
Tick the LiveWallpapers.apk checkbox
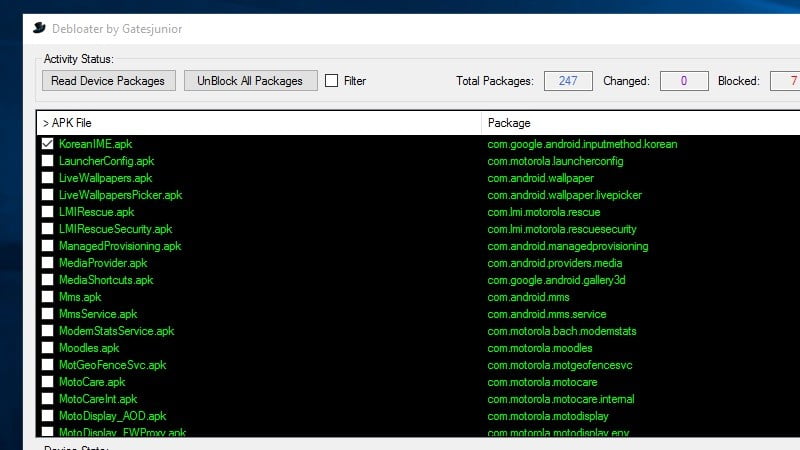47,178
